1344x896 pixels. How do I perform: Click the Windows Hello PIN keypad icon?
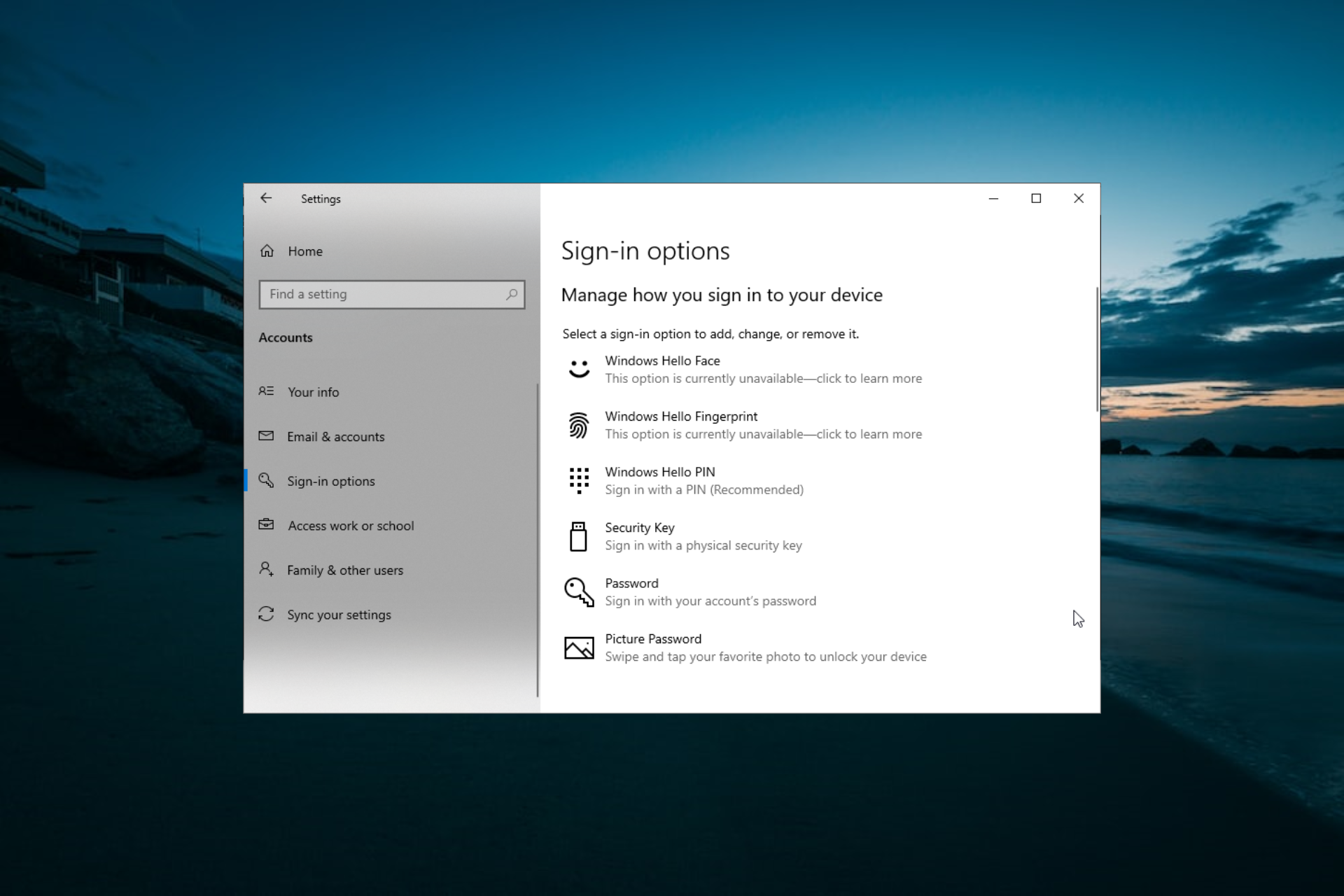[579, 480]
